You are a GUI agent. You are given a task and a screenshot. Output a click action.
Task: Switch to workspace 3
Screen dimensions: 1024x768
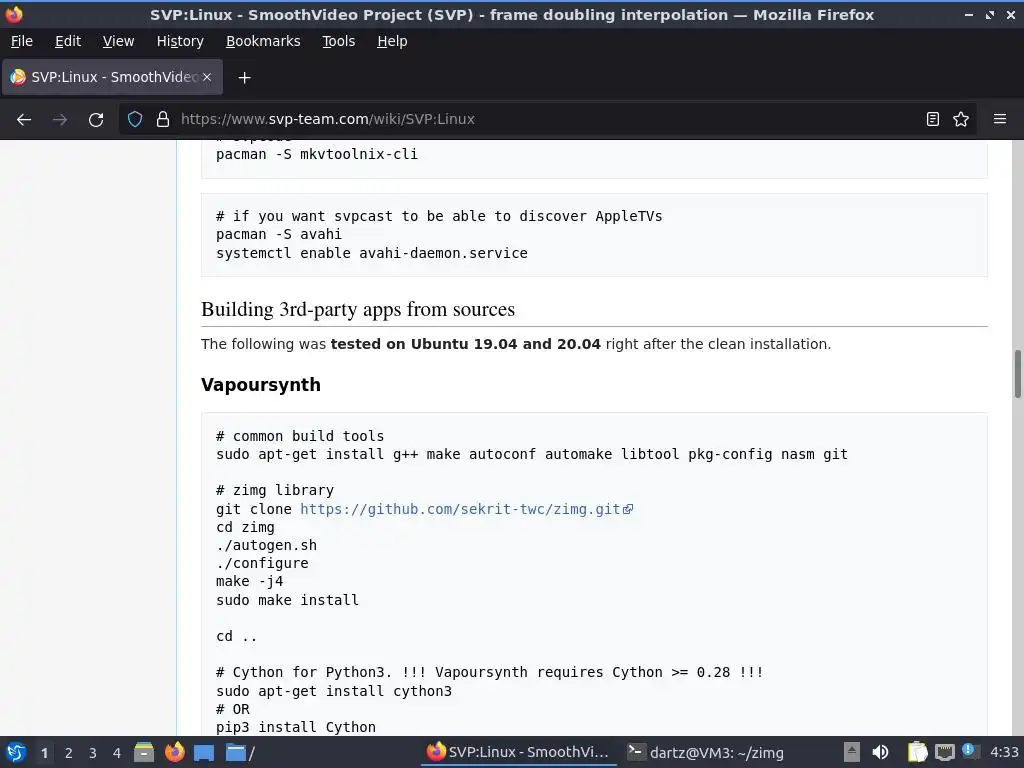tap(93, 753)
